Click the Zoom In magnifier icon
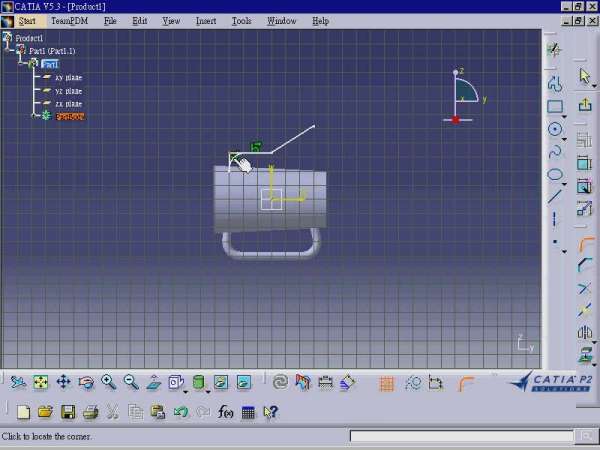The height and width of the screenshot is (450, 600). point(108,382)
